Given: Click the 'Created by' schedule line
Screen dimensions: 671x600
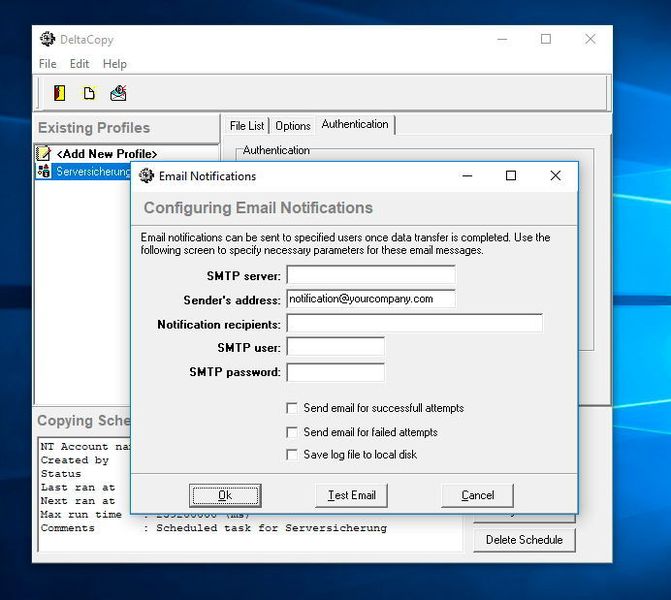Looking at the screenshot, I should 75,460.
